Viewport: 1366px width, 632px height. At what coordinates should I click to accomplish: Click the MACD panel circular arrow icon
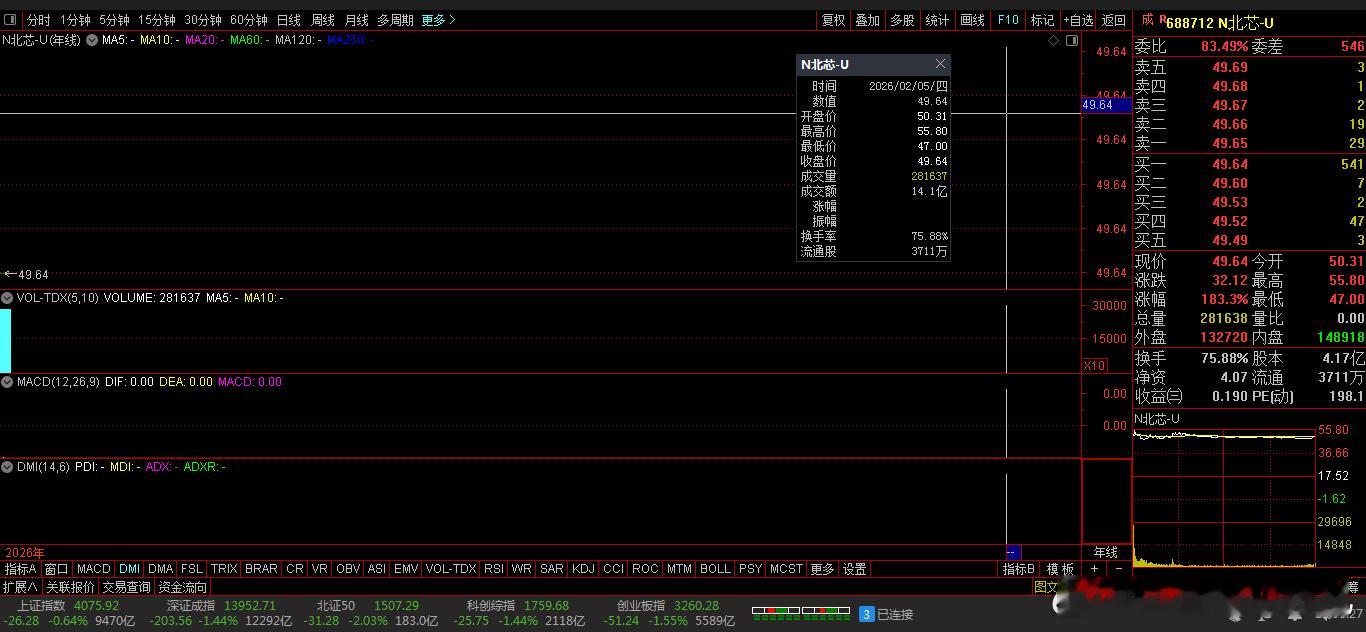(7, 381)
